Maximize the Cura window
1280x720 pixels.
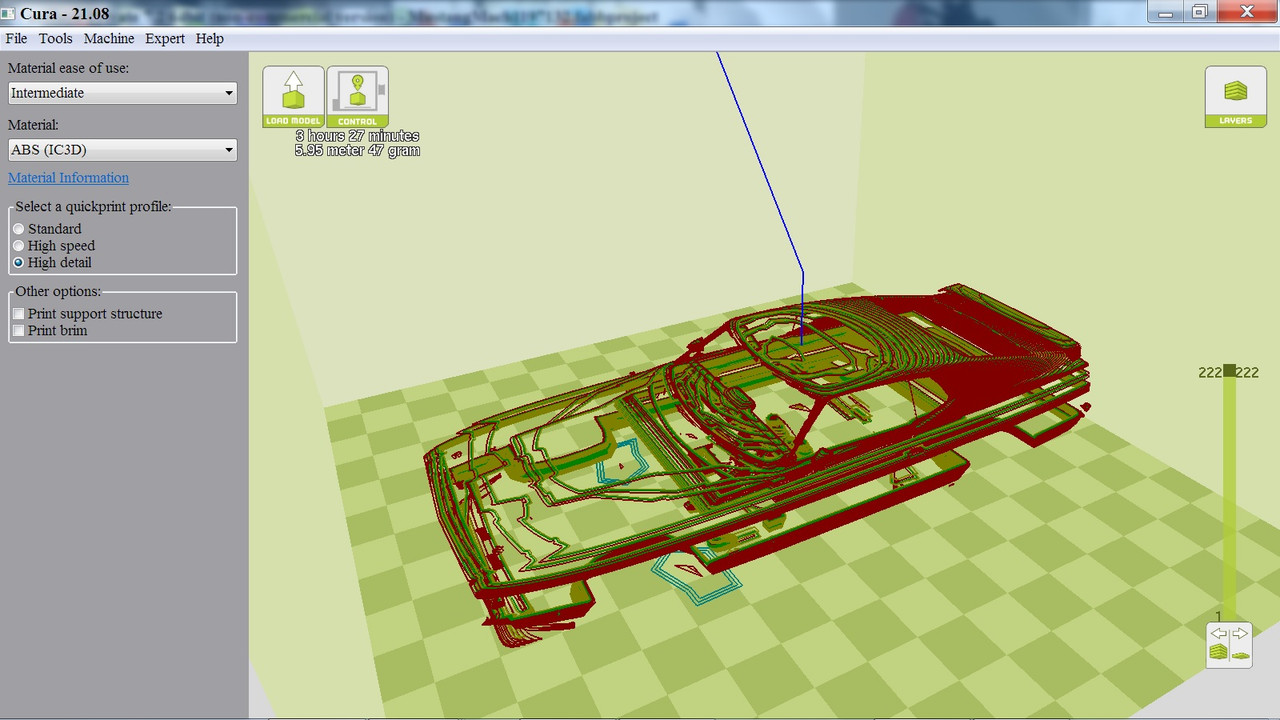tap(1200, 12)
